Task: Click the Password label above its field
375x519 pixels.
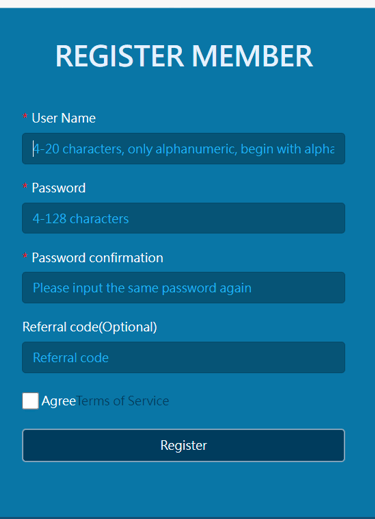Action: point(59,188)
